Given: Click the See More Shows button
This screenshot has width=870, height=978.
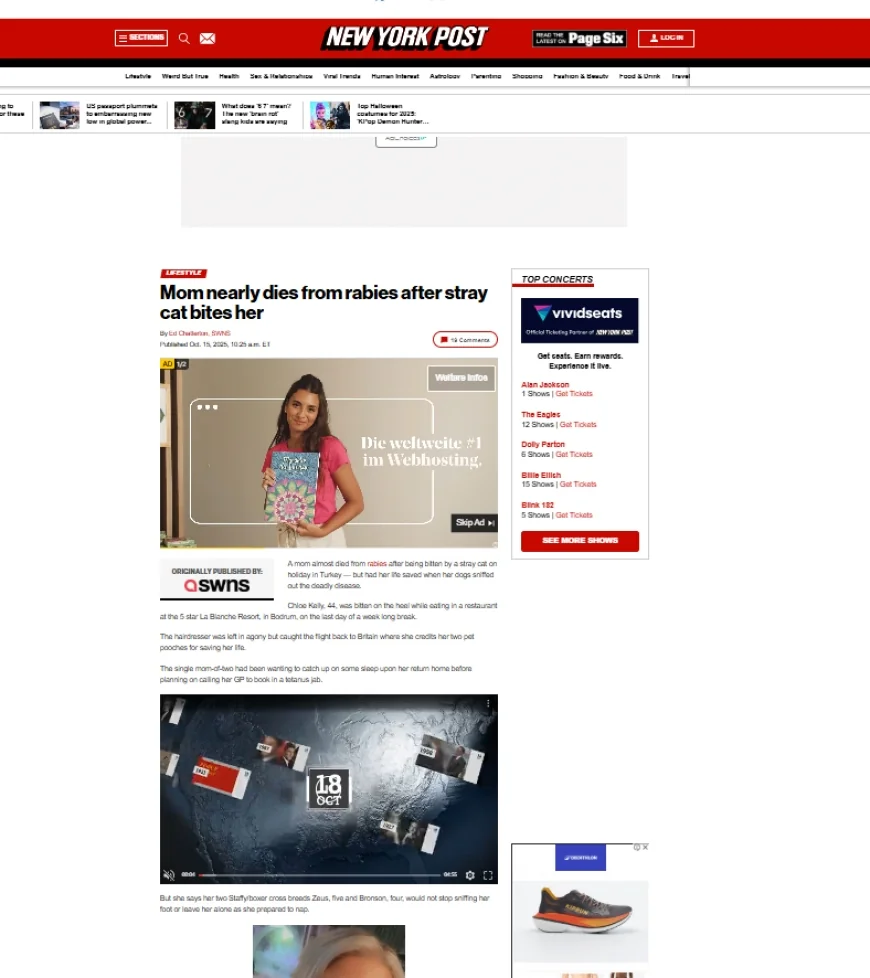Looking at the screenshot, I should [x=580, y=541].
